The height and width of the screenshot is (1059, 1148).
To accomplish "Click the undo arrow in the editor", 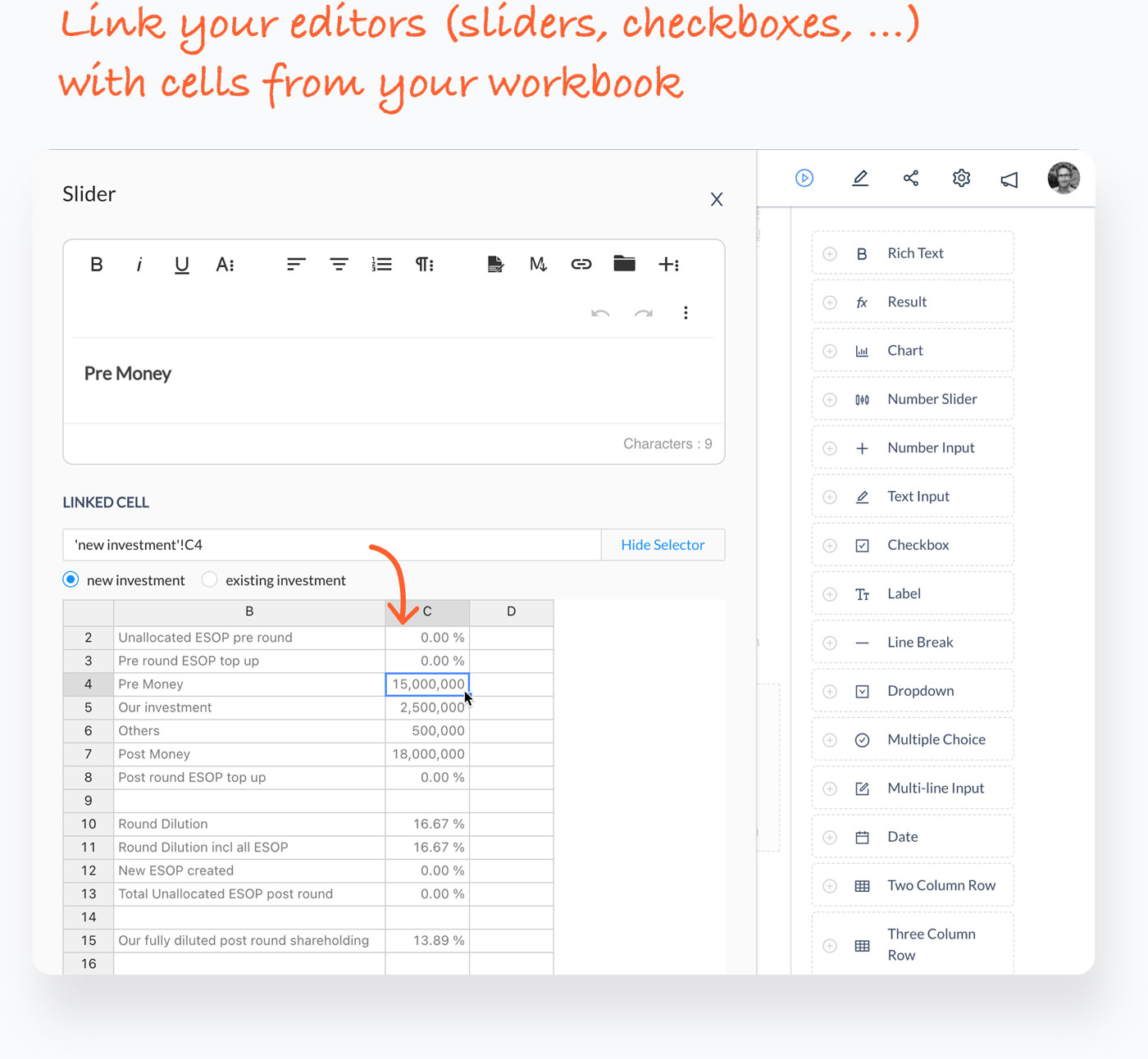I will tap(600, 313).
